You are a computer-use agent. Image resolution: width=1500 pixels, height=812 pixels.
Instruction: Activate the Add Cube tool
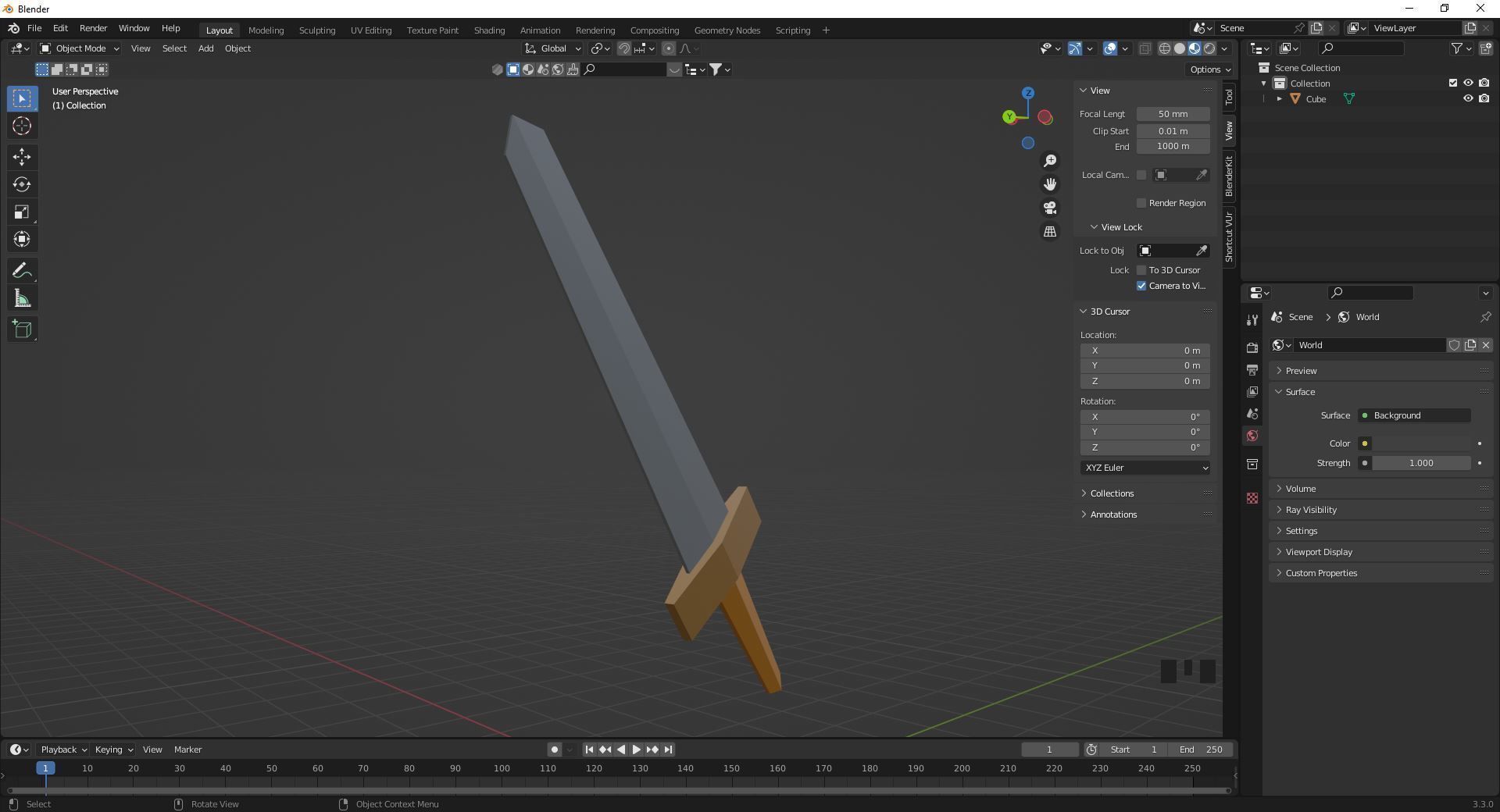click(21, 329)
